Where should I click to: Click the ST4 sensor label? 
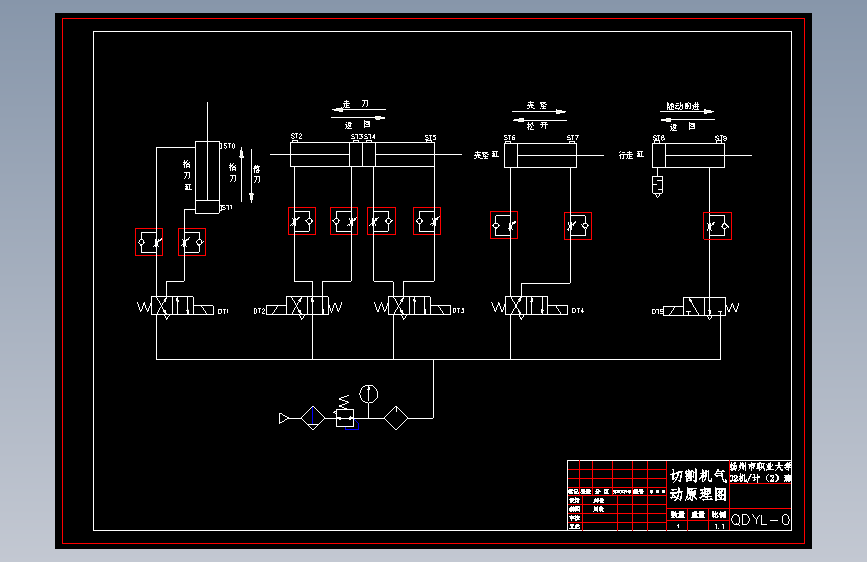[370, 137]
